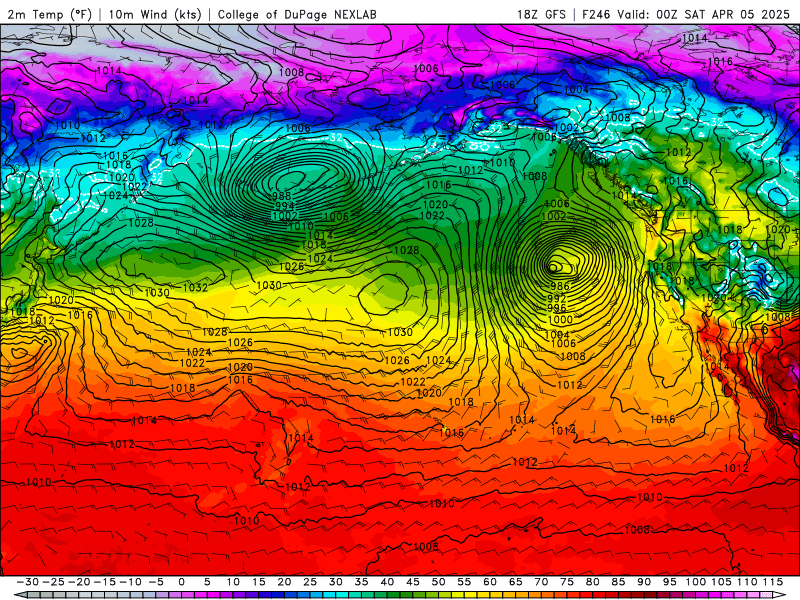
Task: Click the 115 value on the temperature legend
Action: [x=773, y=582]
